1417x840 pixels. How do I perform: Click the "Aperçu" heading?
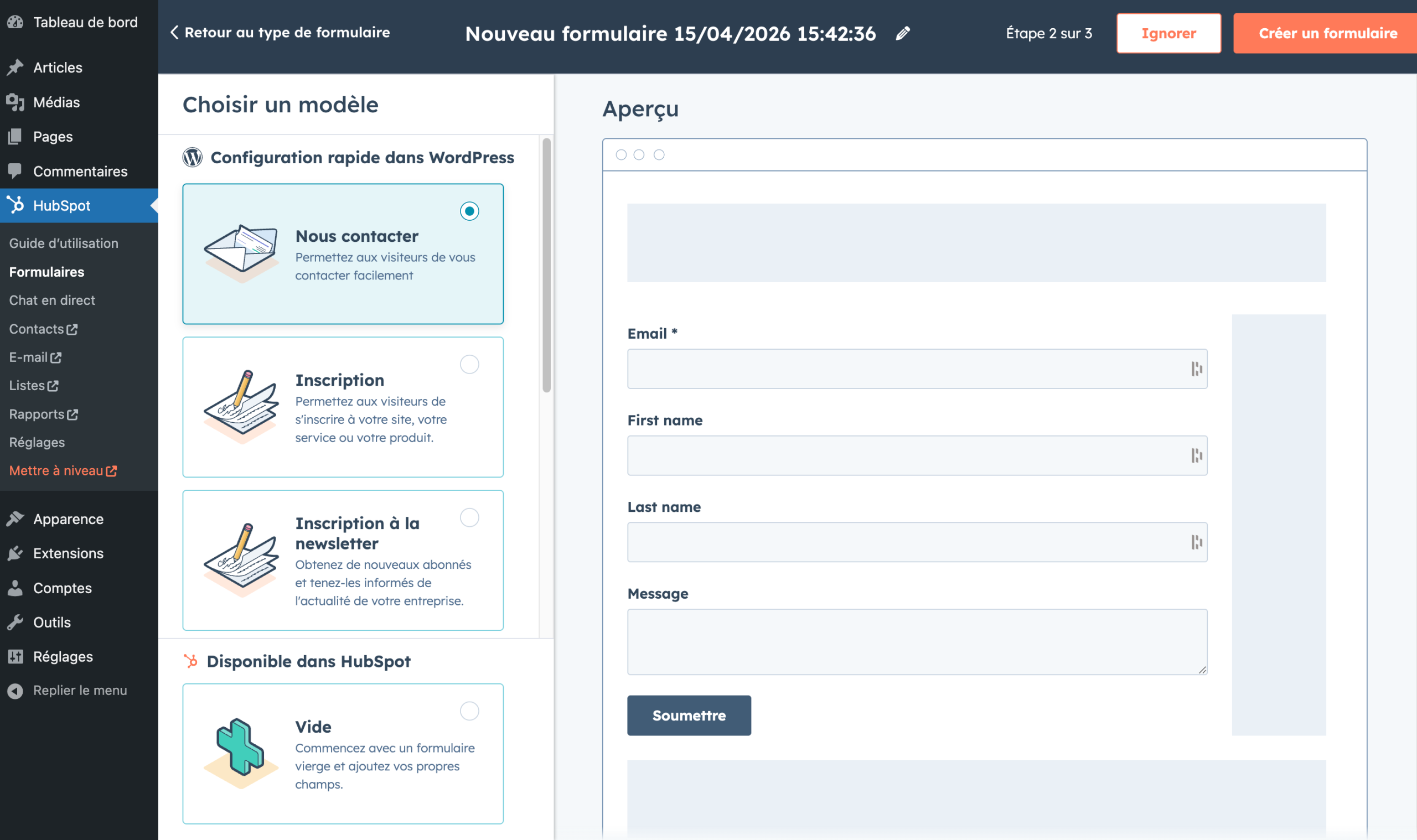pyautogui.click(x=640, y=108)
